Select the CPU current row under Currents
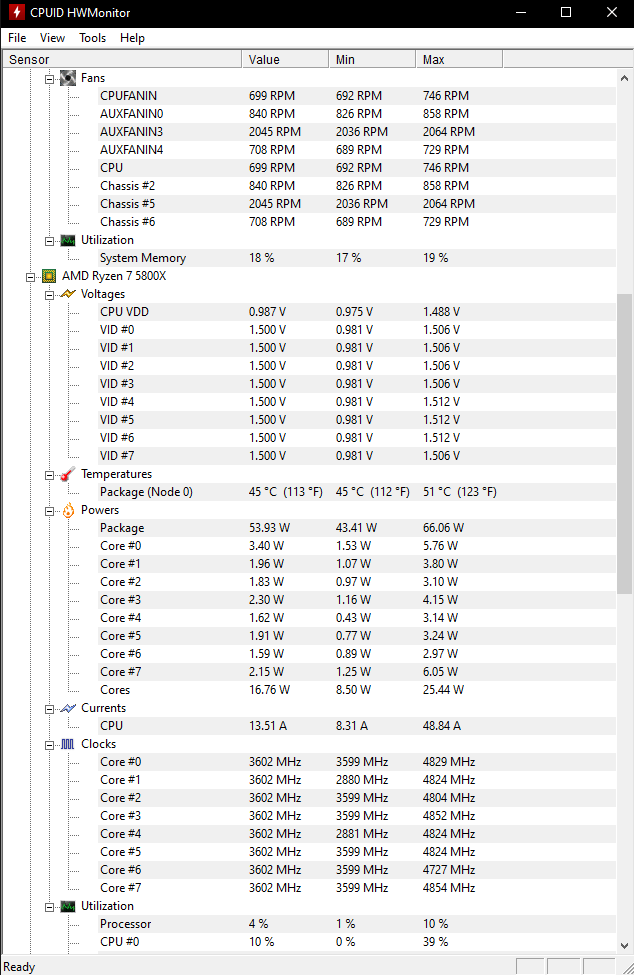Image resolution: width=634 pixels, height=975 pixels. 357,726
